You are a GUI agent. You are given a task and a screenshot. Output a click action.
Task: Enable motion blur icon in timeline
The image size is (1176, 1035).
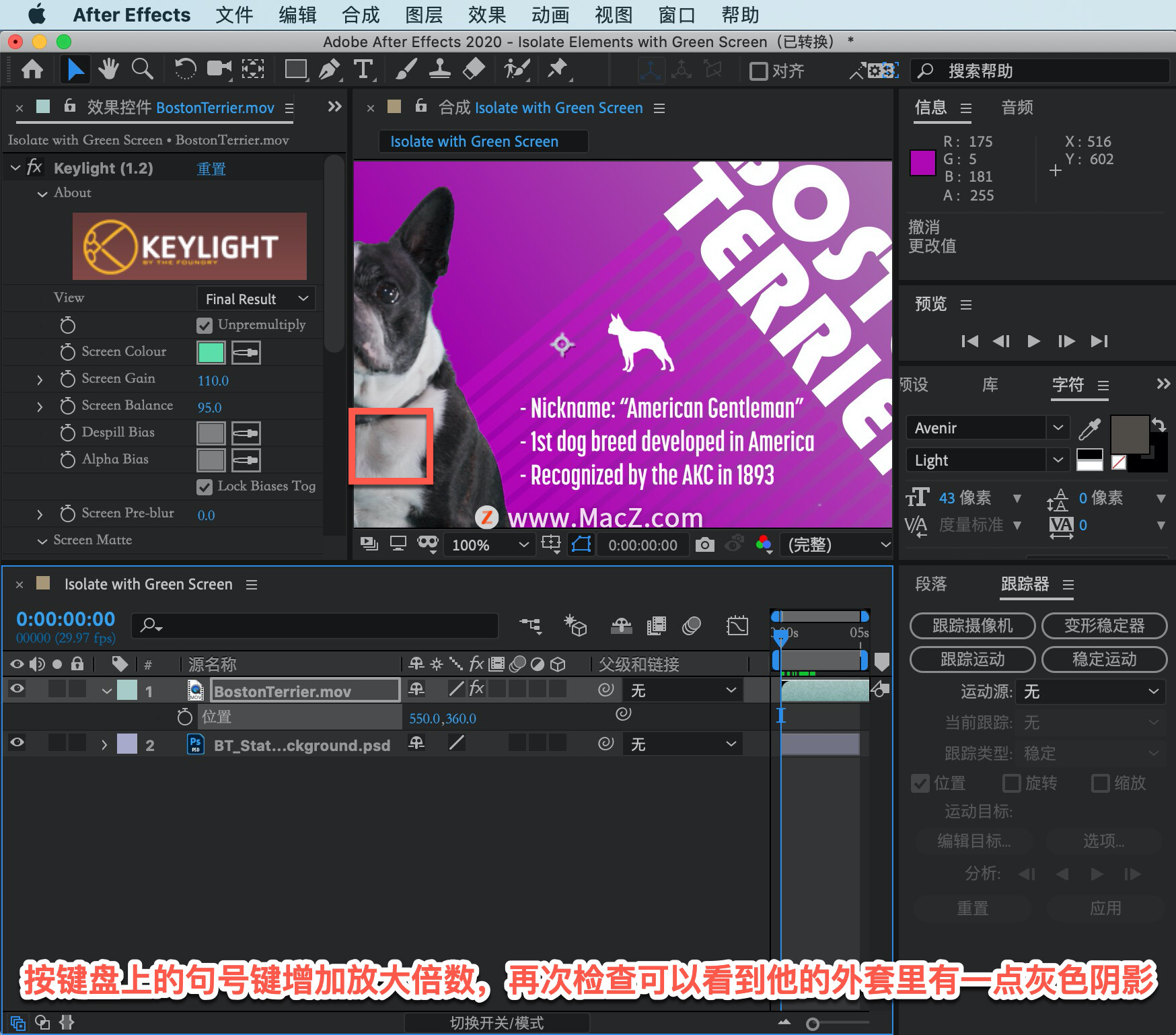click(x=692, y=626)
